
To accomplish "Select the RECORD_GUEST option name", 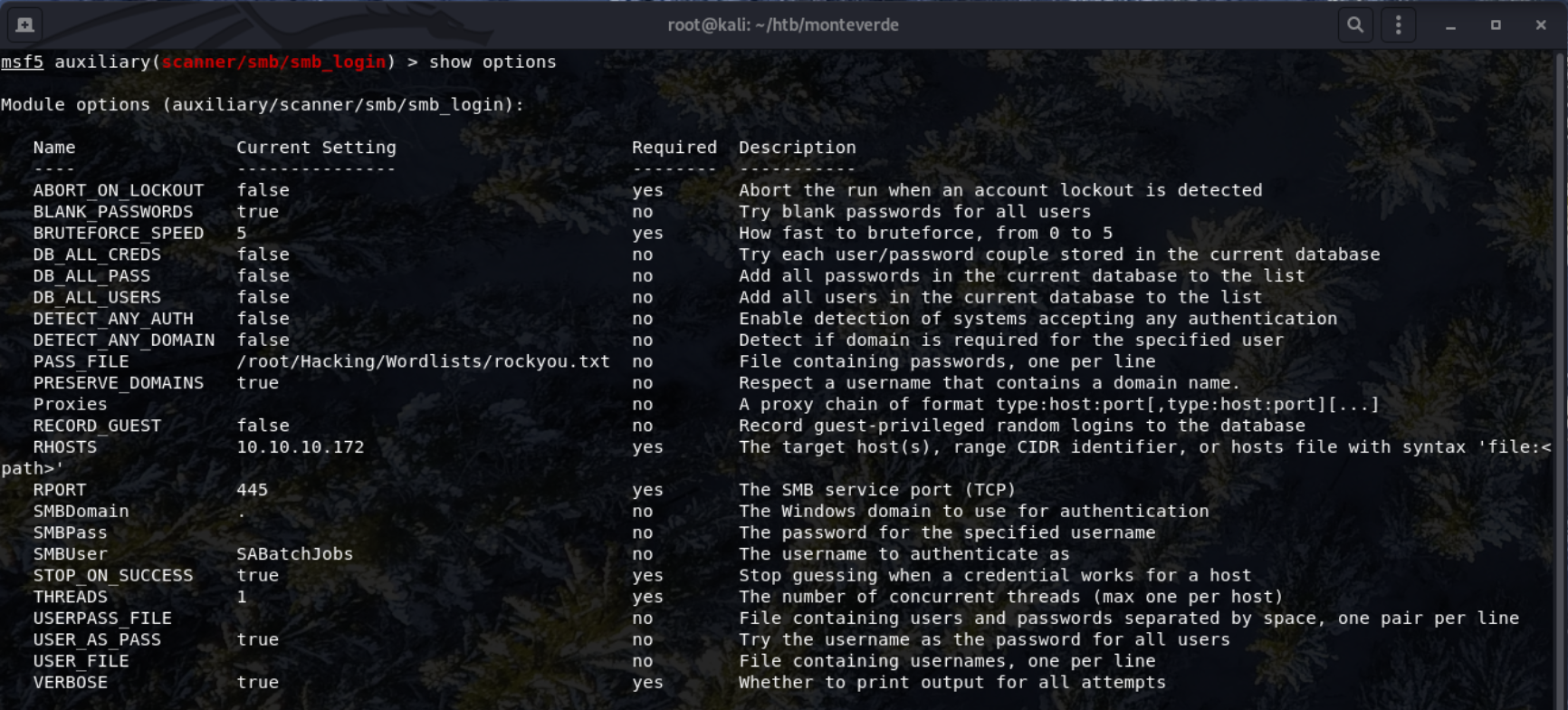I will [x=97, y=426].
